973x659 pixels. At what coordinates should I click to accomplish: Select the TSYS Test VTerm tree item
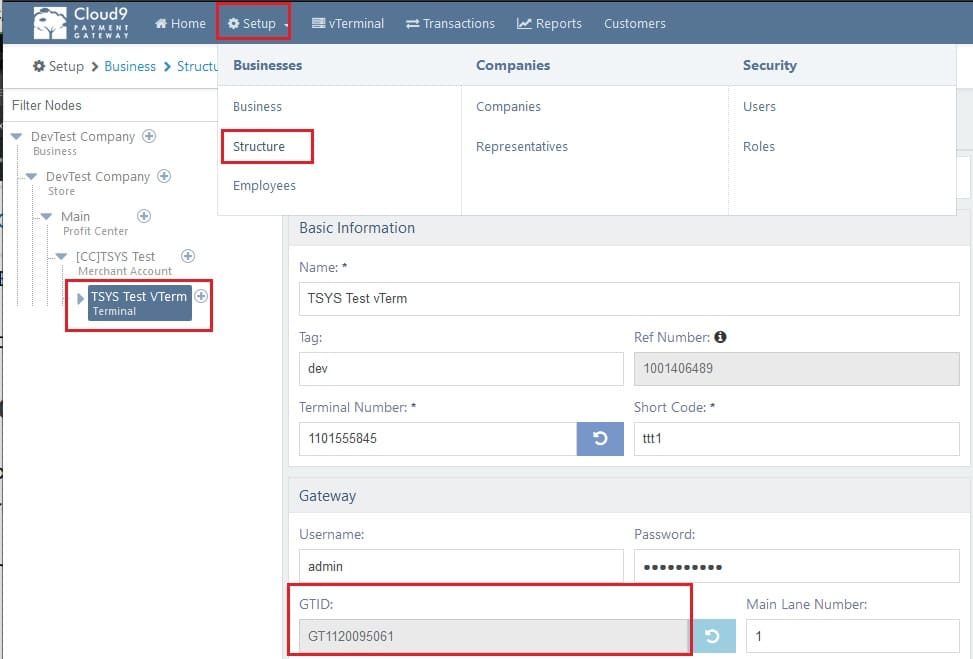(x=139, y=303)
